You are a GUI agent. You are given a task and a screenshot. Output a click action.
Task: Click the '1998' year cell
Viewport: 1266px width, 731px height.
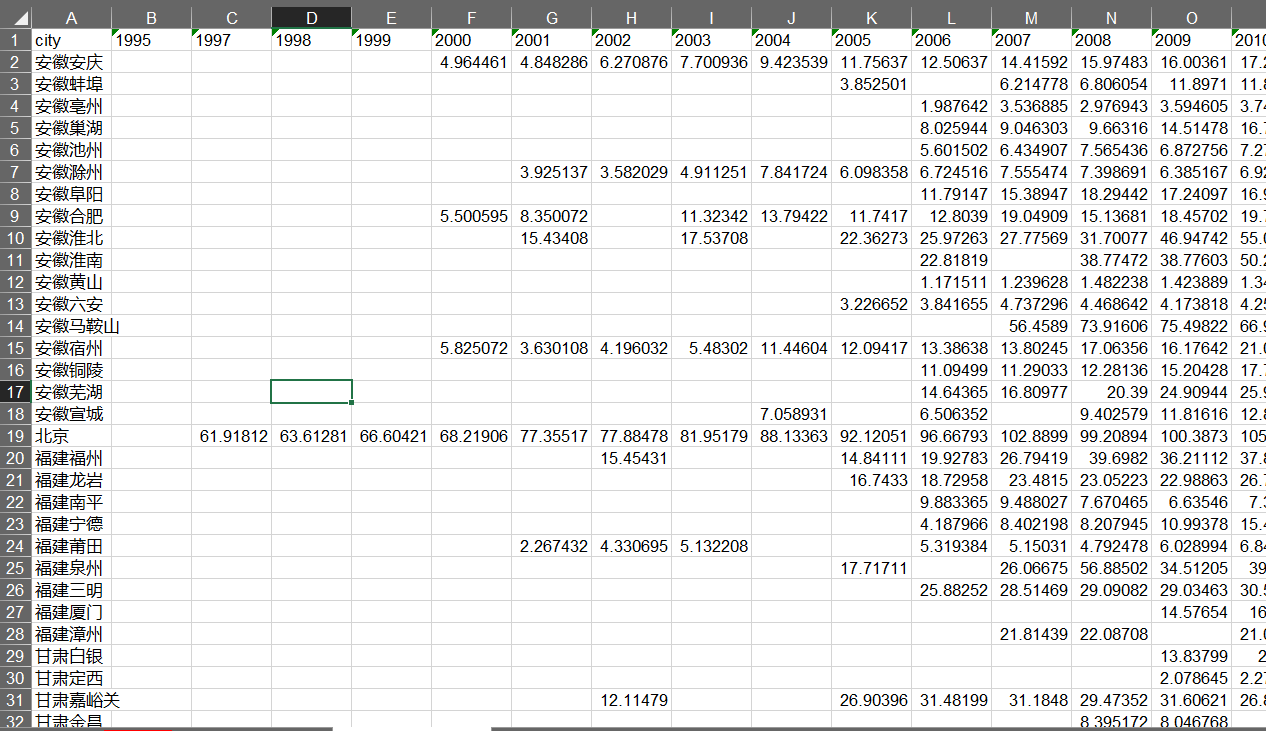tap(311, 40)
